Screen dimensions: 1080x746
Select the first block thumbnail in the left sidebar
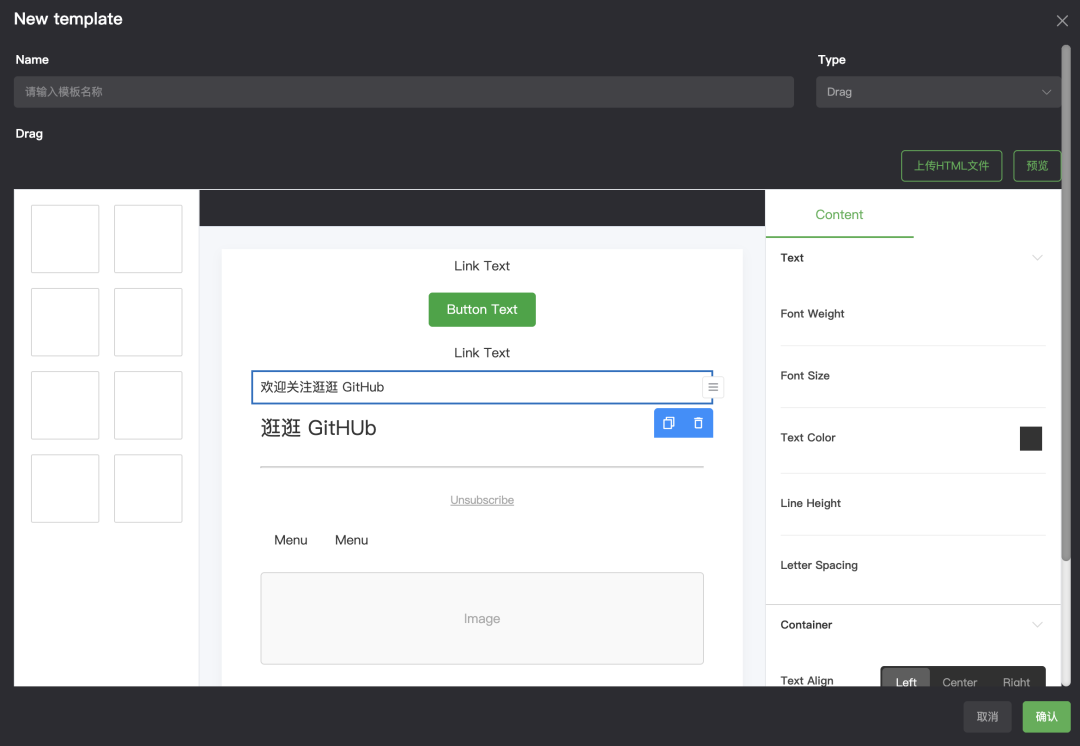tap(65, 238)
